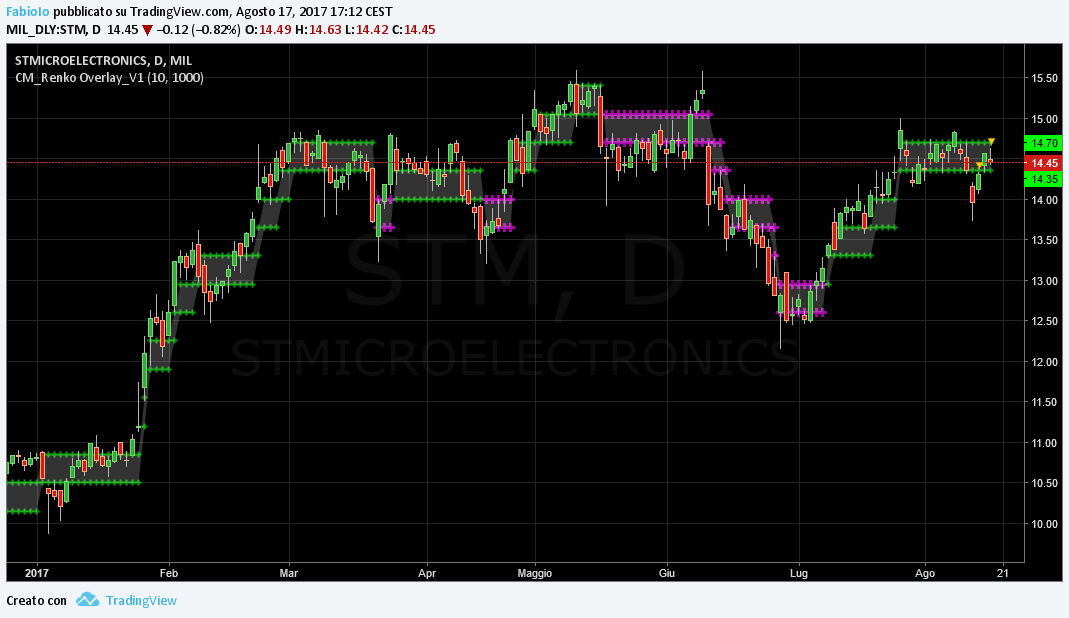Click the red 14.45 current price label
The width and height of the screenshot is (1069, 618).
[1044, 163]
